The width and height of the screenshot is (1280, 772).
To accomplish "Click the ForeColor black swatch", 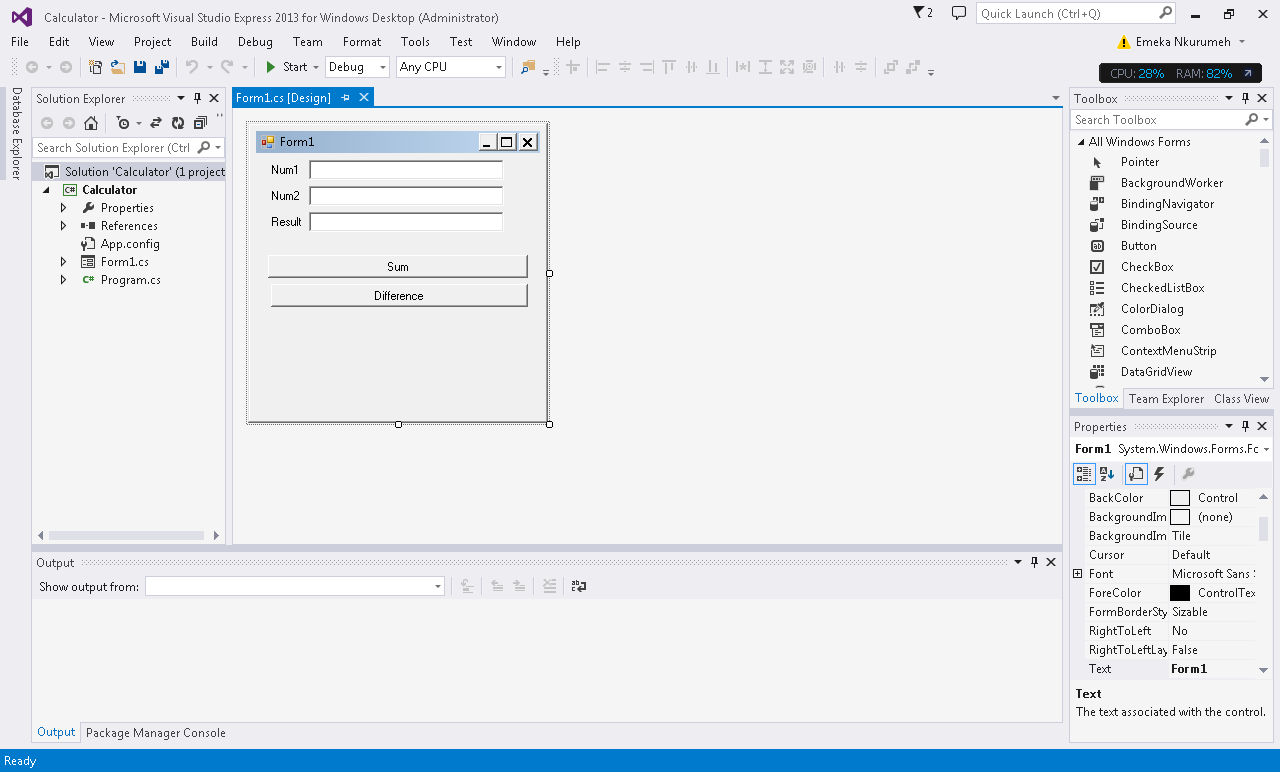I will [1180, 593].
